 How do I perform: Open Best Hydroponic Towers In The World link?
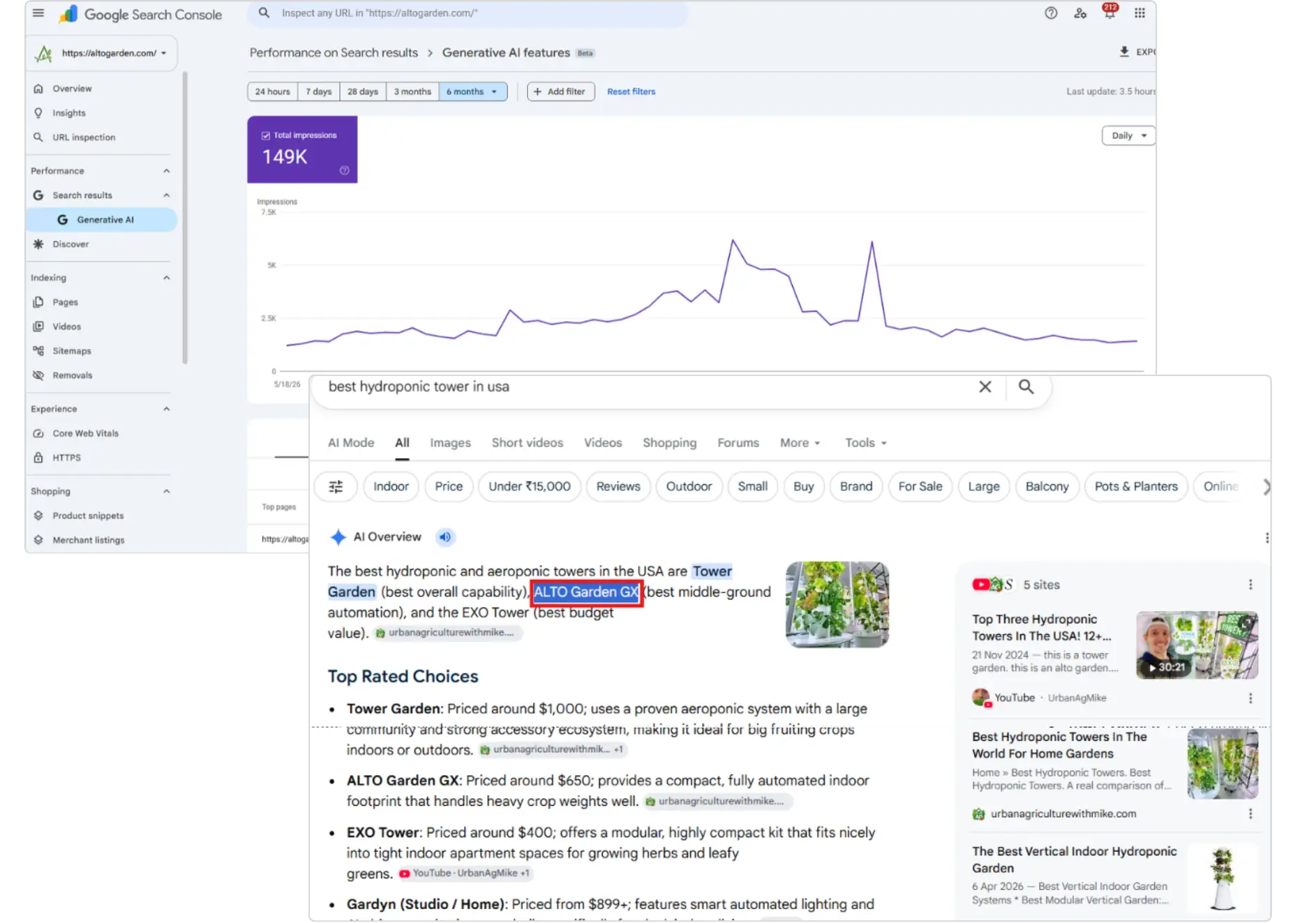tap(1059, 744)
